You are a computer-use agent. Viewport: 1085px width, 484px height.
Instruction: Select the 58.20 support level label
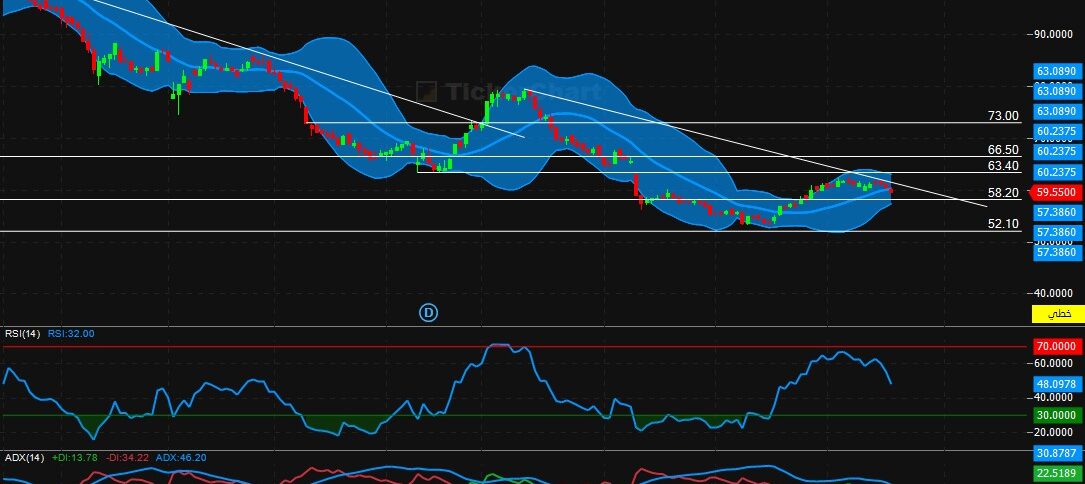(1002, 192)
